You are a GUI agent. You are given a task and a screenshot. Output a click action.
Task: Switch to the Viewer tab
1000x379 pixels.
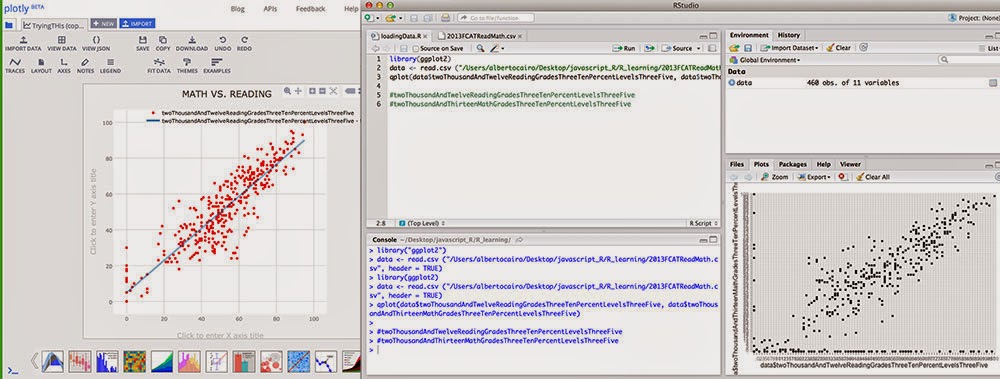(x=849, y=165)
